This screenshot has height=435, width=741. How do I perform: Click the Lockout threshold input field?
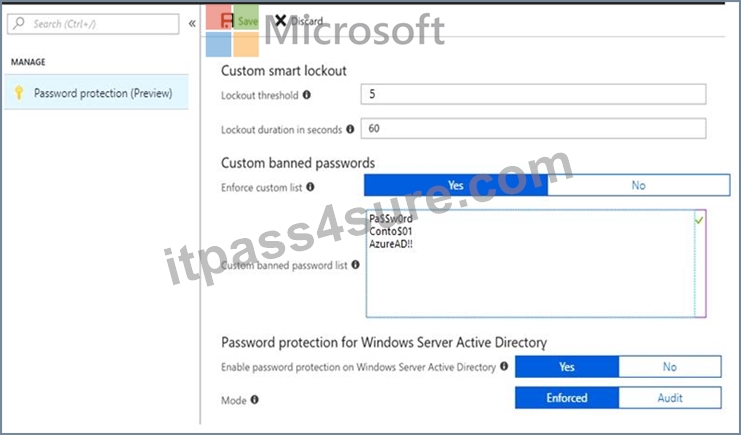click(x=533, y=94)
